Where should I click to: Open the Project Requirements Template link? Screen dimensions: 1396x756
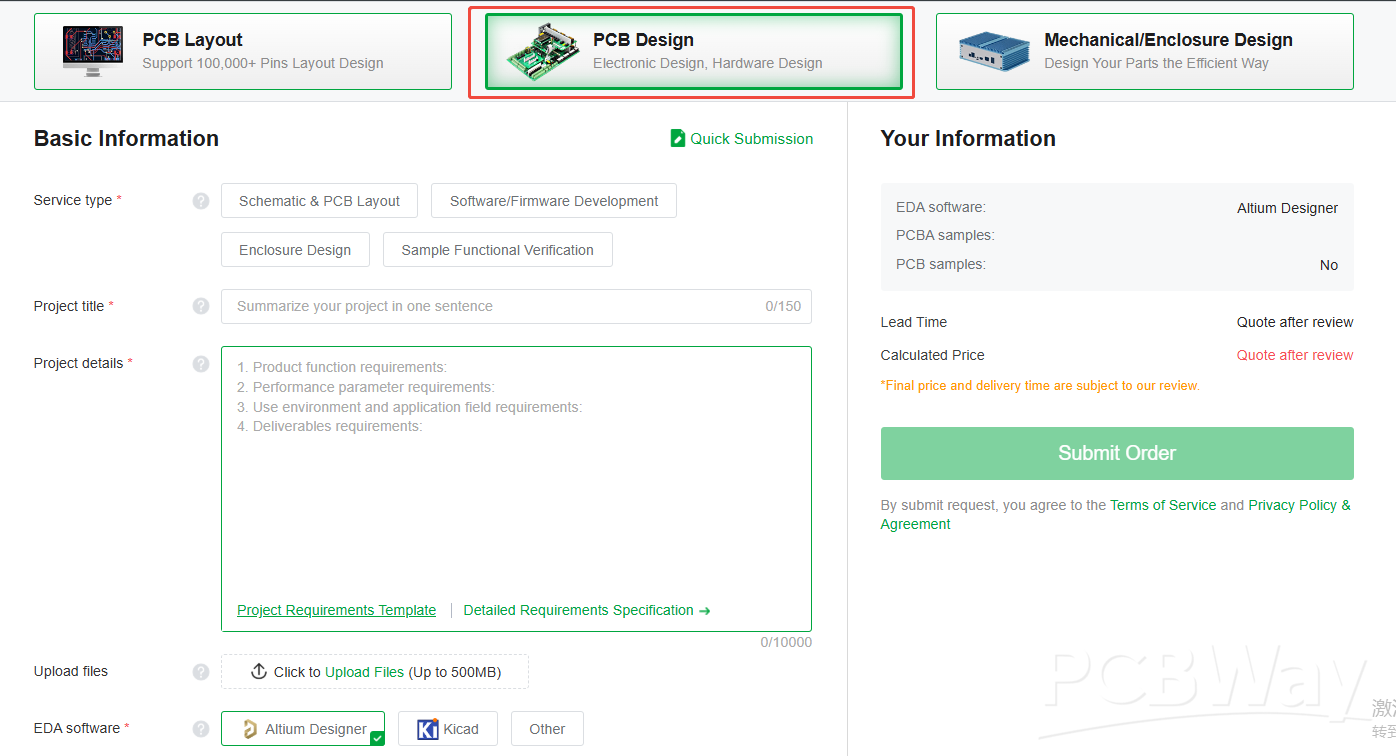[x=336, y=610]
